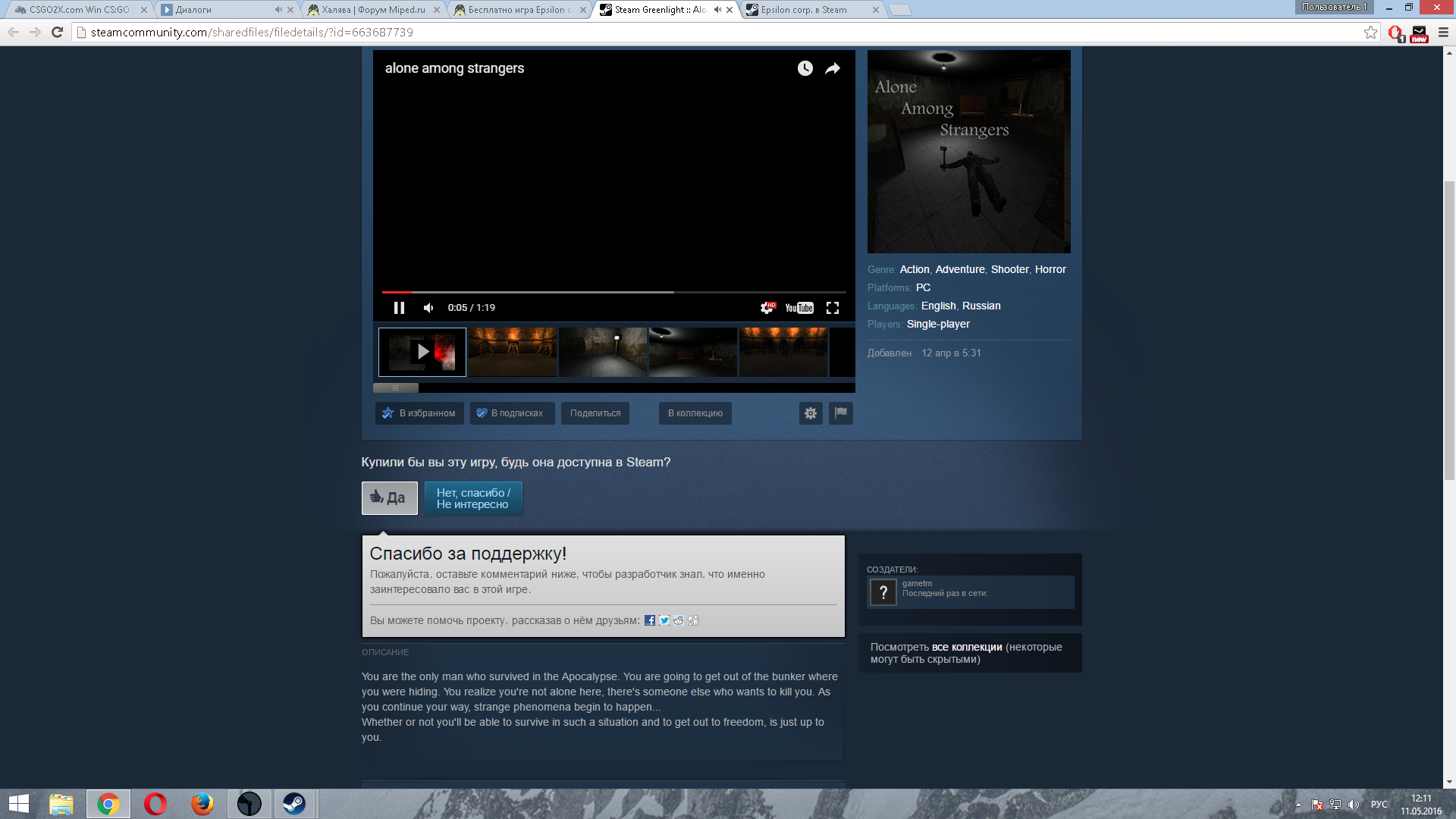
Task: Click the 'В избранном' favorite button
Action: (419, 413)
